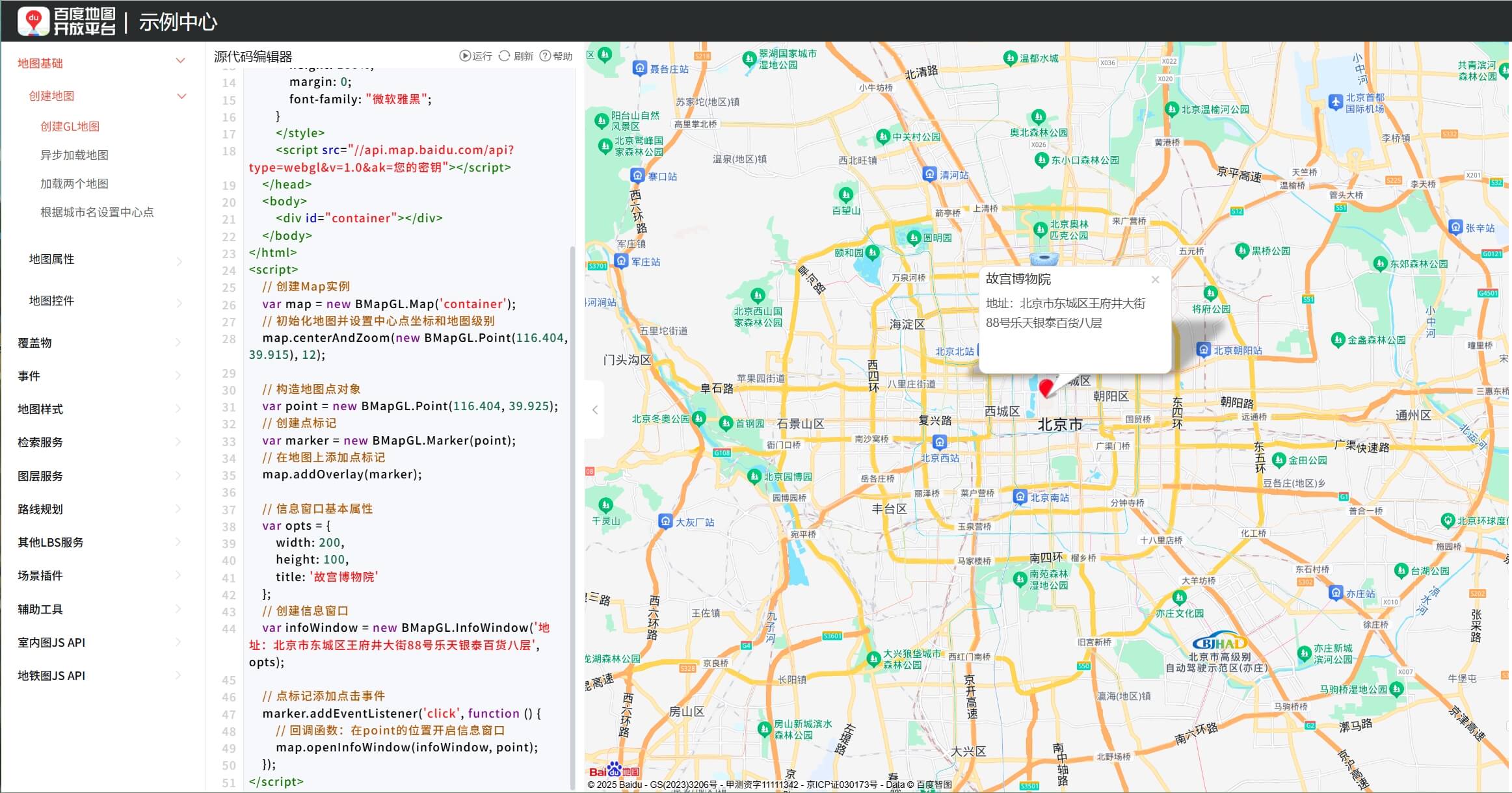The height and width of the screenshot is (793, 1512).
Task: Click the 示例中心 header title
Action: point(178,22)
